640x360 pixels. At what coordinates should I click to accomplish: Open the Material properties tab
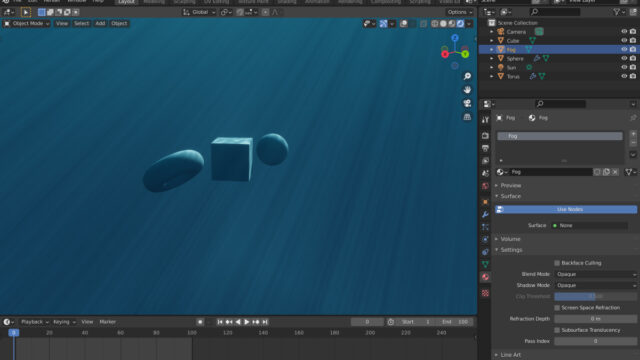pyautogui.click(x=485, y=277)
